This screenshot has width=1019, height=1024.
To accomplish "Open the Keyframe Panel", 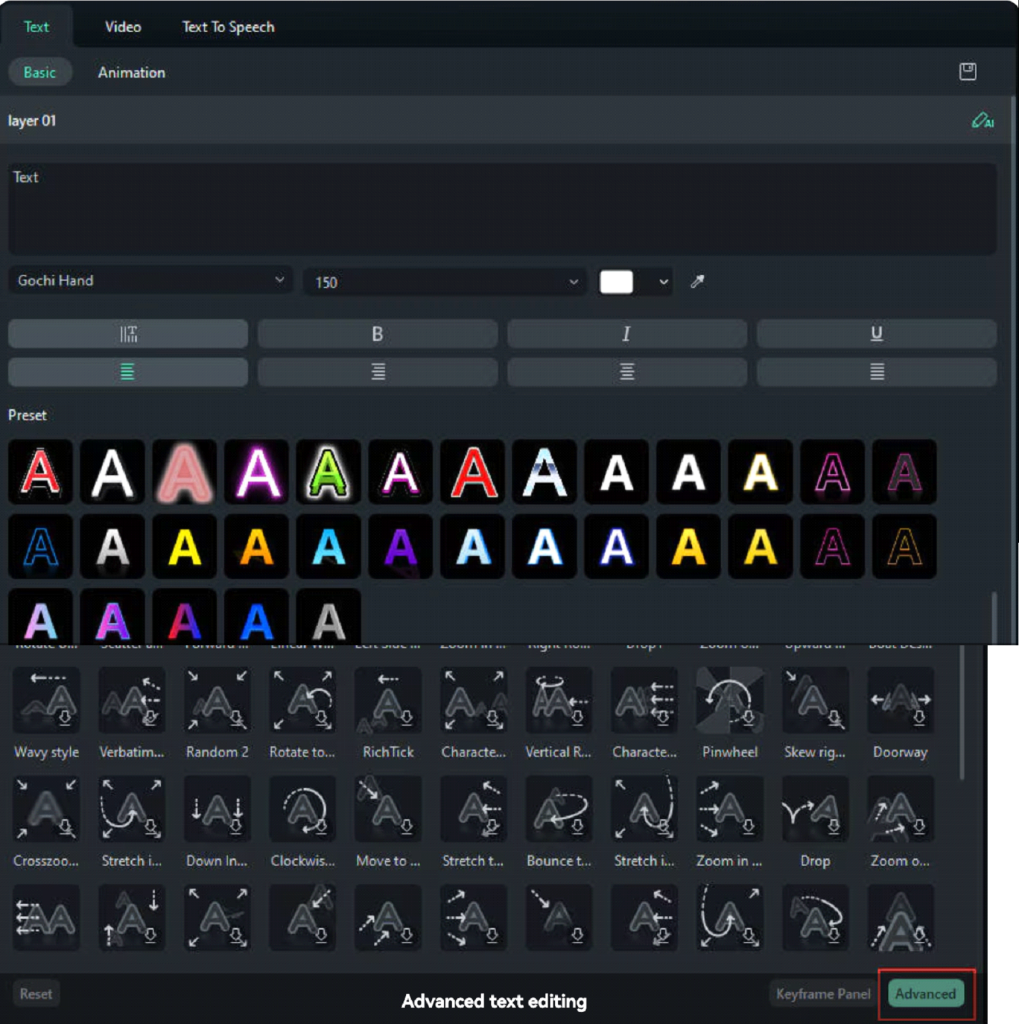I will pyautogui.click(x=823, y=994).
